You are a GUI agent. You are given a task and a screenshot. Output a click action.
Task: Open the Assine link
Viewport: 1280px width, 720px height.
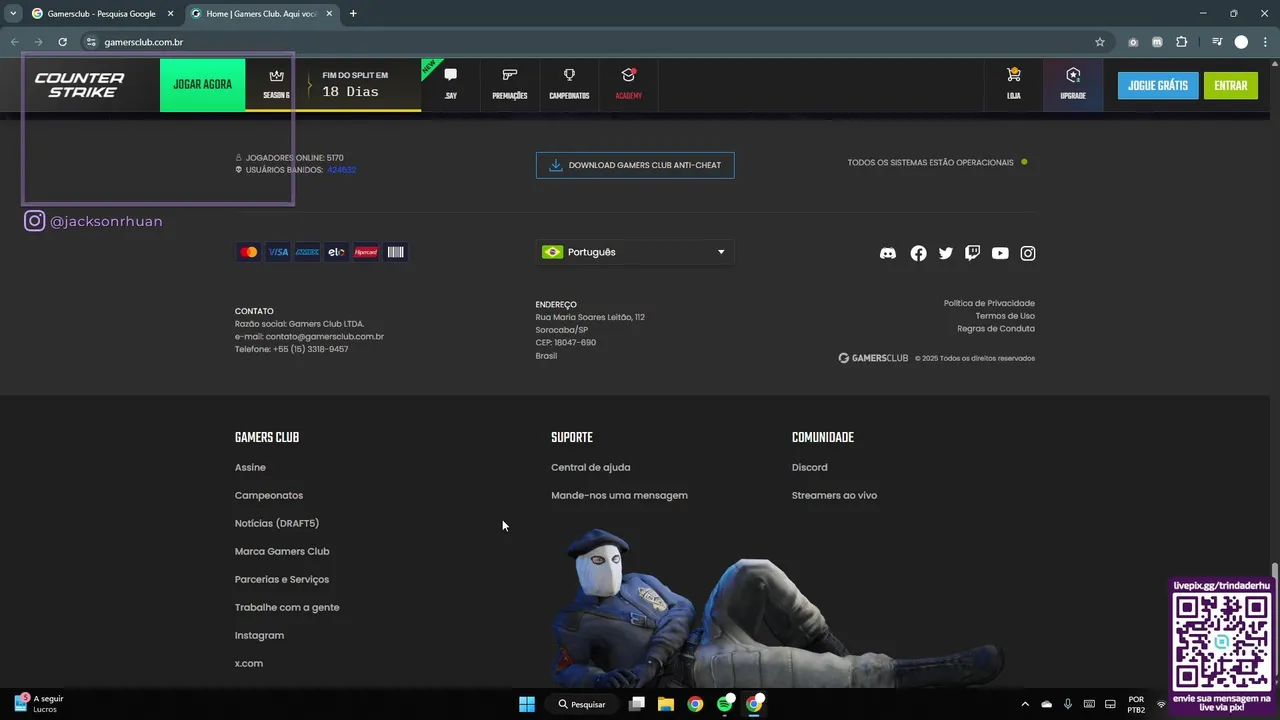tap(250, 467)
